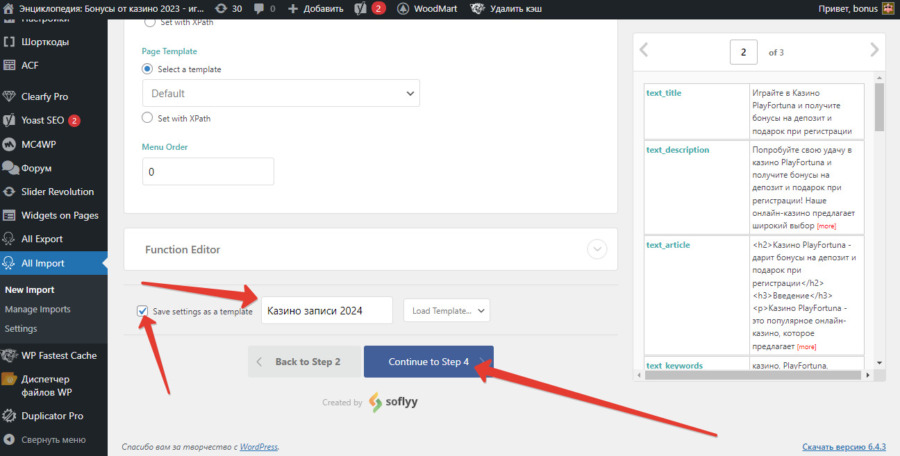Click the preview panel horizontal scrollbar
The height and width of the screenshot is (456, 900).
click(752, 375)
